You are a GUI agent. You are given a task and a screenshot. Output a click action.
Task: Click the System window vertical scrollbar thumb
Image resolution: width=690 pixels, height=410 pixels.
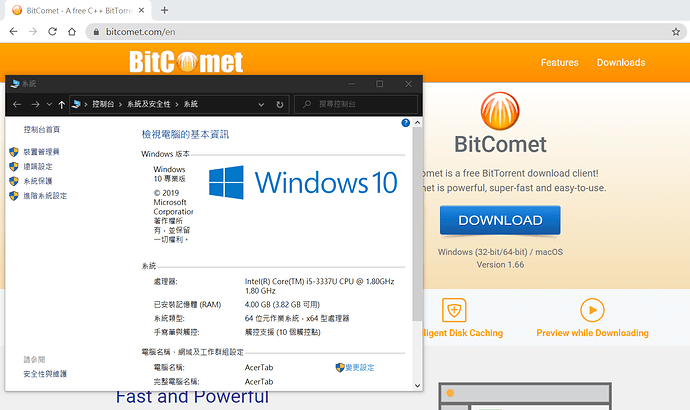coord(417,224)
